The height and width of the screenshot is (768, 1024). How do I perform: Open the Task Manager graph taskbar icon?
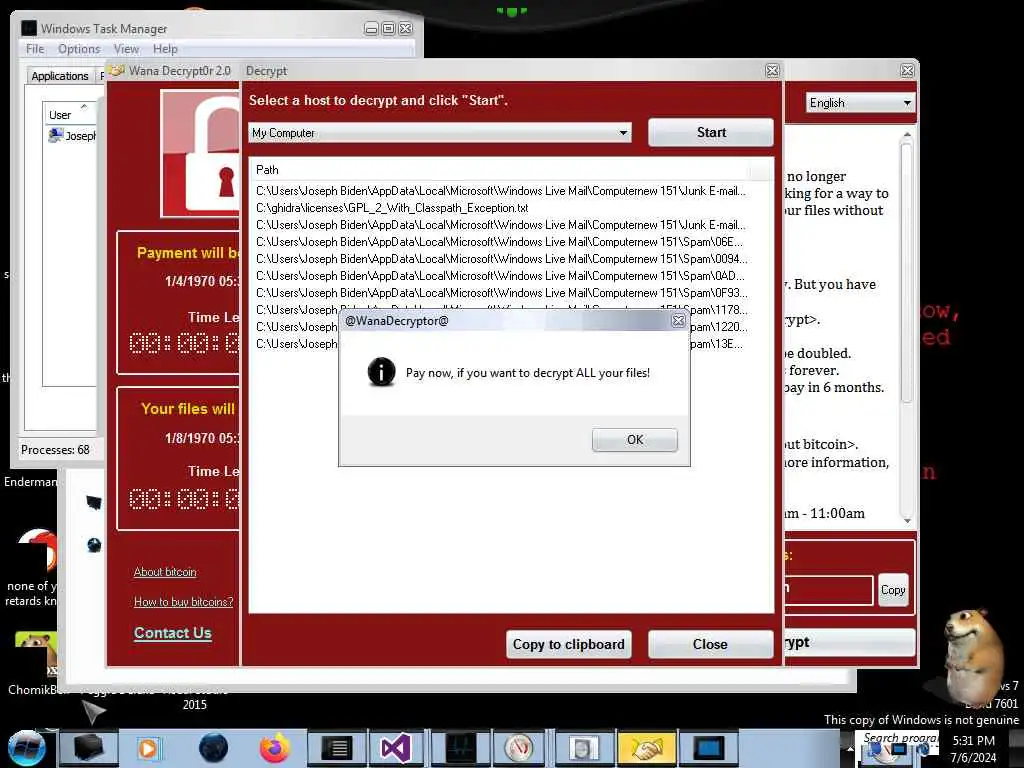pos(460,748)
